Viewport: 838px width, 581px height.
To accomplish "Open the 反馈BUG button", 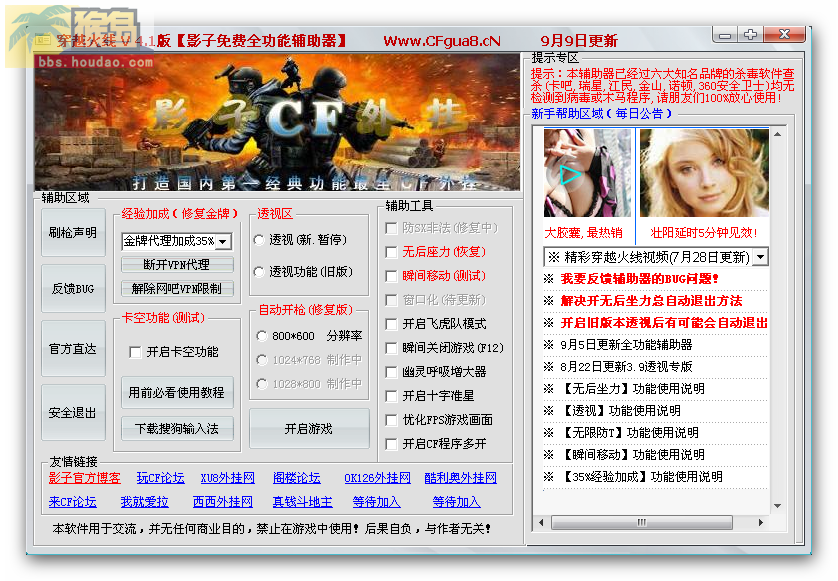I will [73, 289].
